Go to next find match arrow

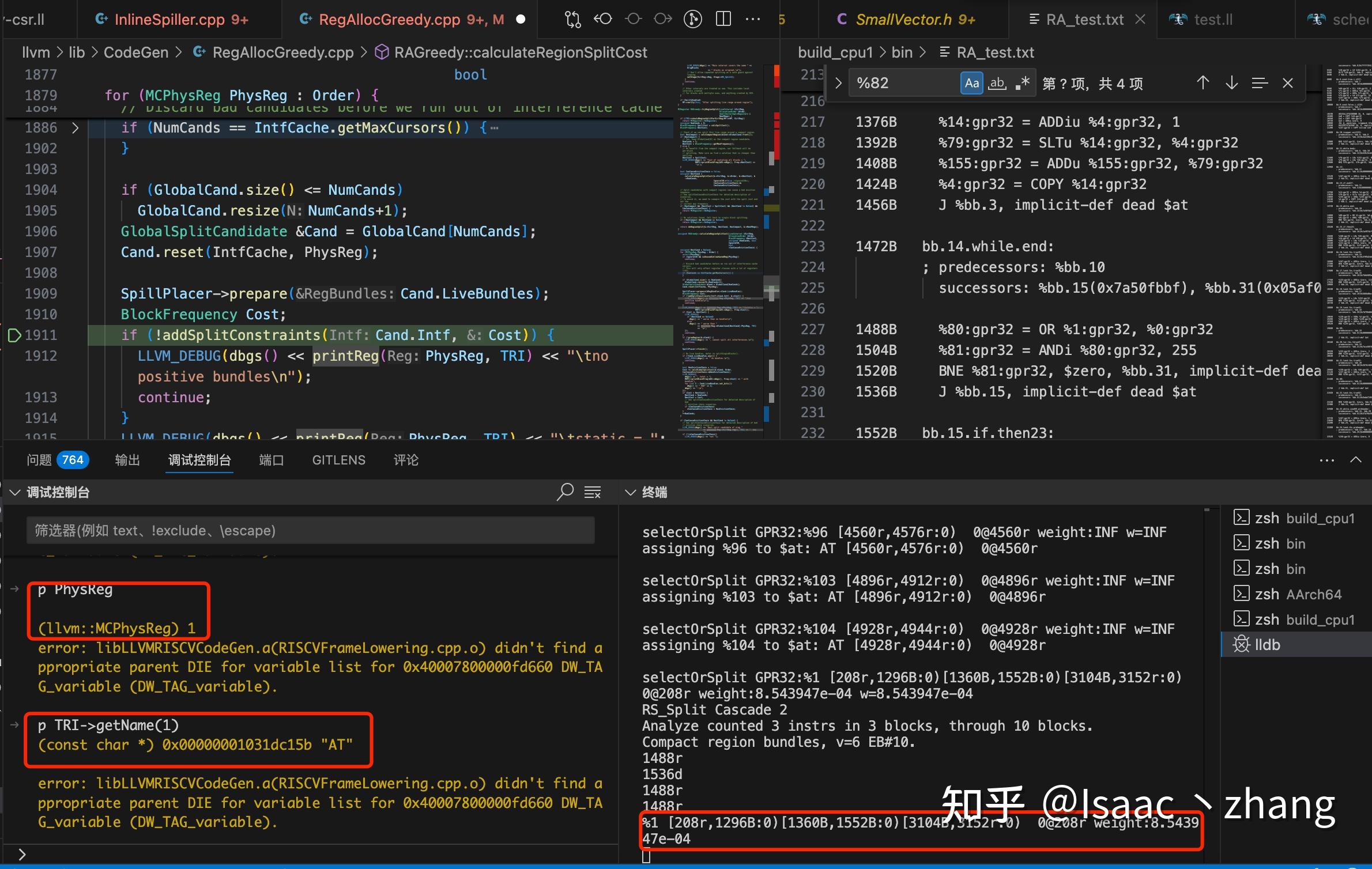coord(1231,83)
